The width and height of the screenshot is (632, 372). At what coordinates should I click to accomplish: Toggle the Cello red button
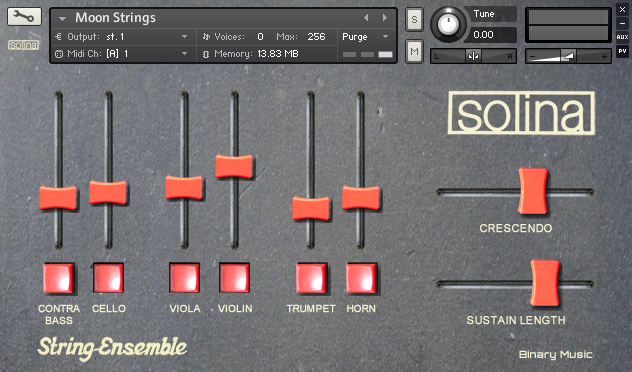108,278
